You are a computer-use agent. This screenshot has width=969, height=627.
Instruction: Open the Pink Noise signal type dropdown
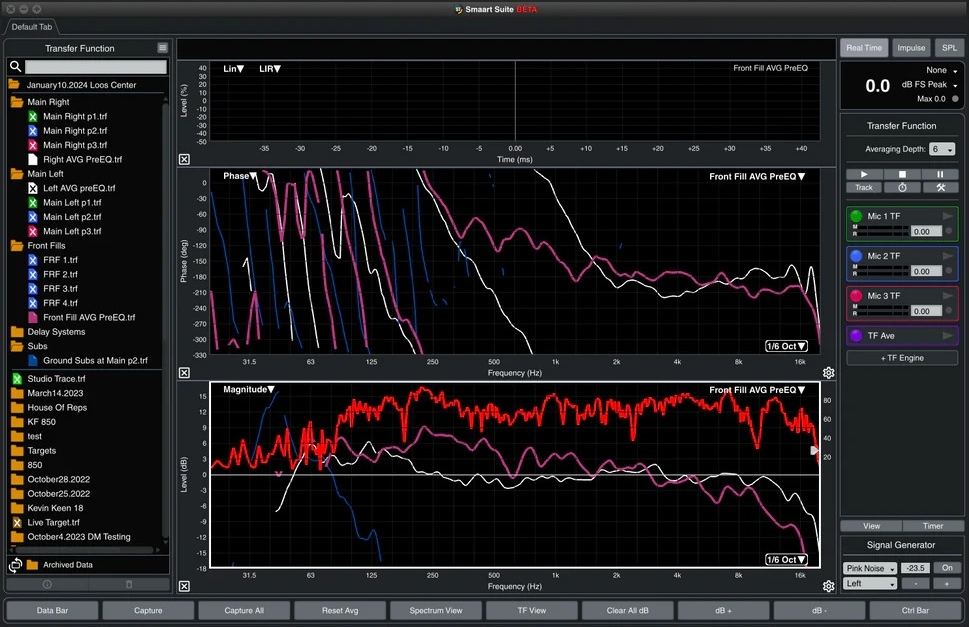pyautogui.click(x=870, y=568)
